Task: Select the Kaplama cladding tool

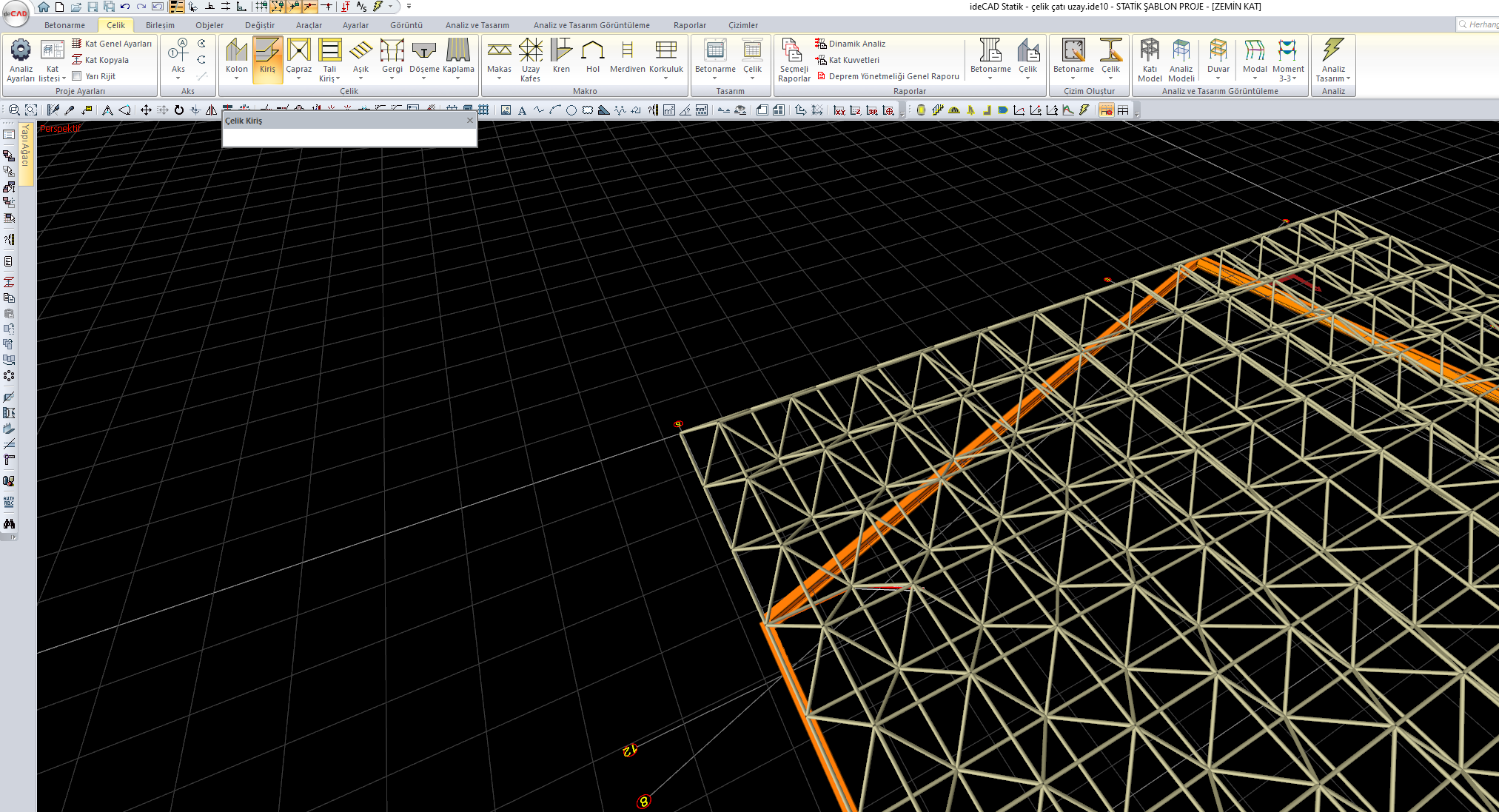Action: tap(458, 59)
